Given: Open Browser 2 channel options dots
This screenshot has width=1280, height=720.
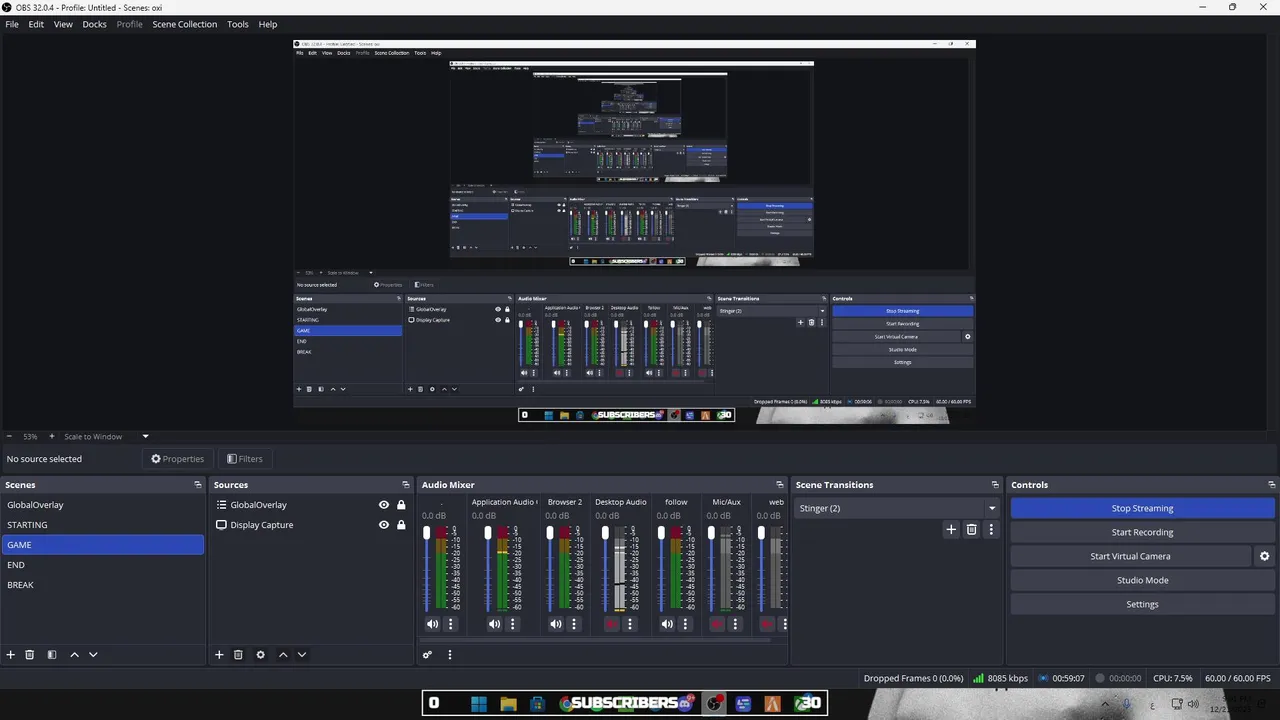Looking at the screenshot, I should (x=574, y=624).
